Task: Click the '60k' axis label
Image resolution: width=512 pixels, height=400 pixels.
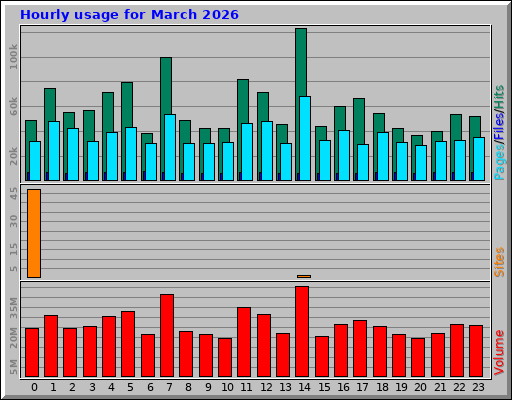Action: (13, 106)
